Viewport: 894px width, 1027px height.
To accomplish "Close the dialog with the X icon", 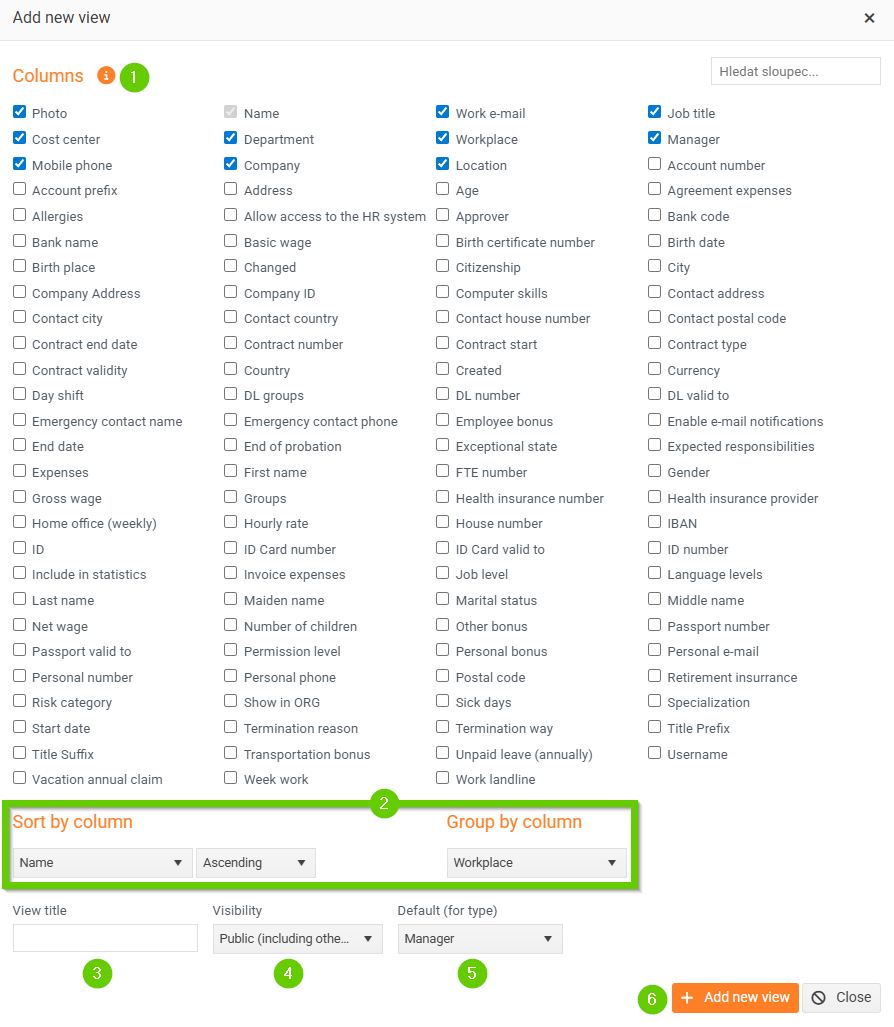I will [869, 18].
